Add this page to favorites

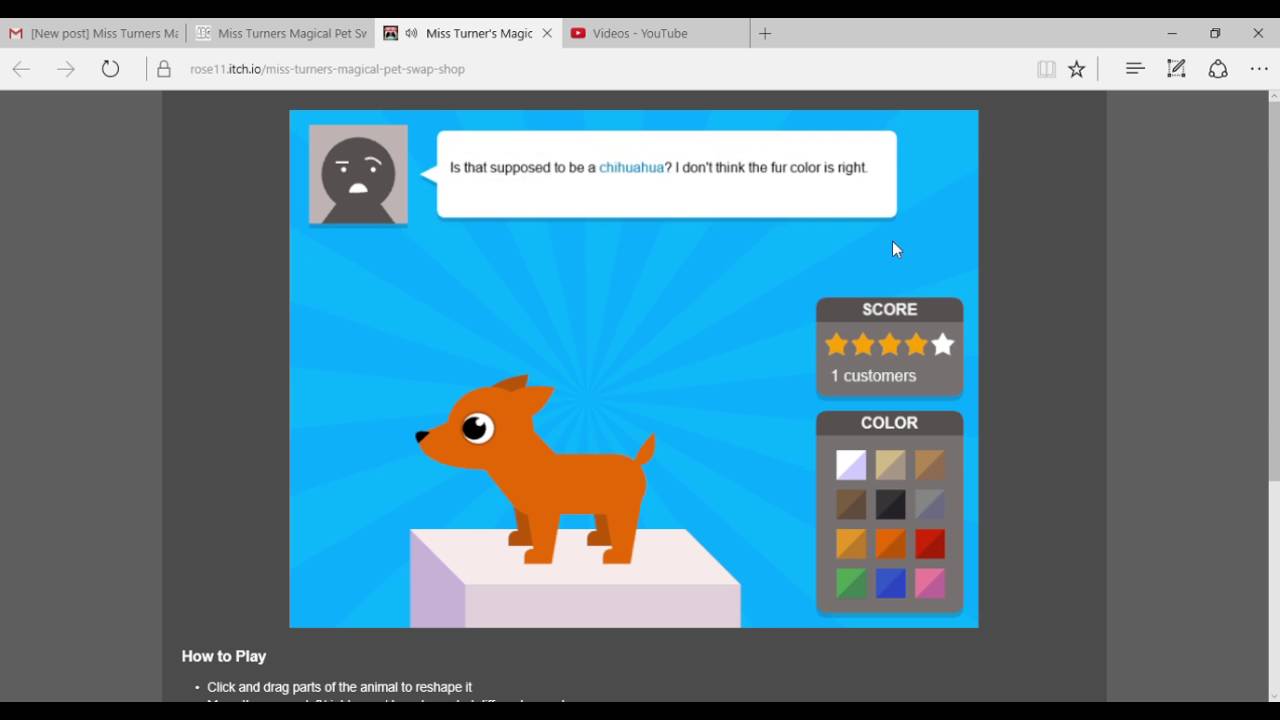click(1076, 69)
